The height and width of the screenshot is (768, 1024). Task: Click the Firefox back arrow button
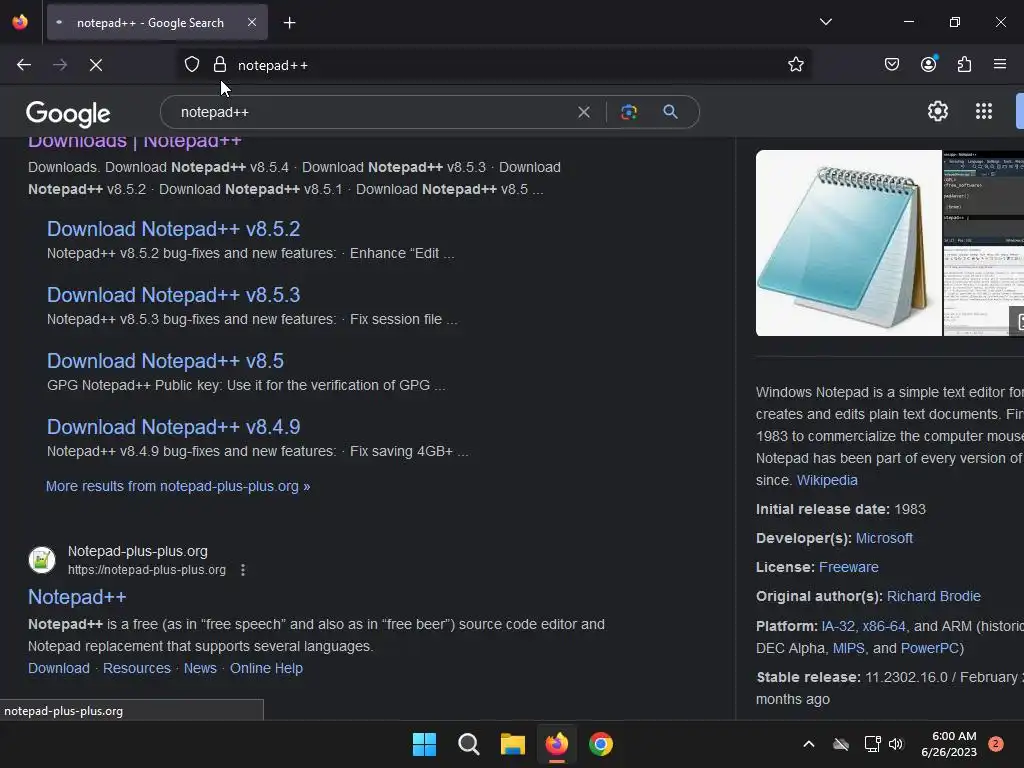click(x=24, y=65)
